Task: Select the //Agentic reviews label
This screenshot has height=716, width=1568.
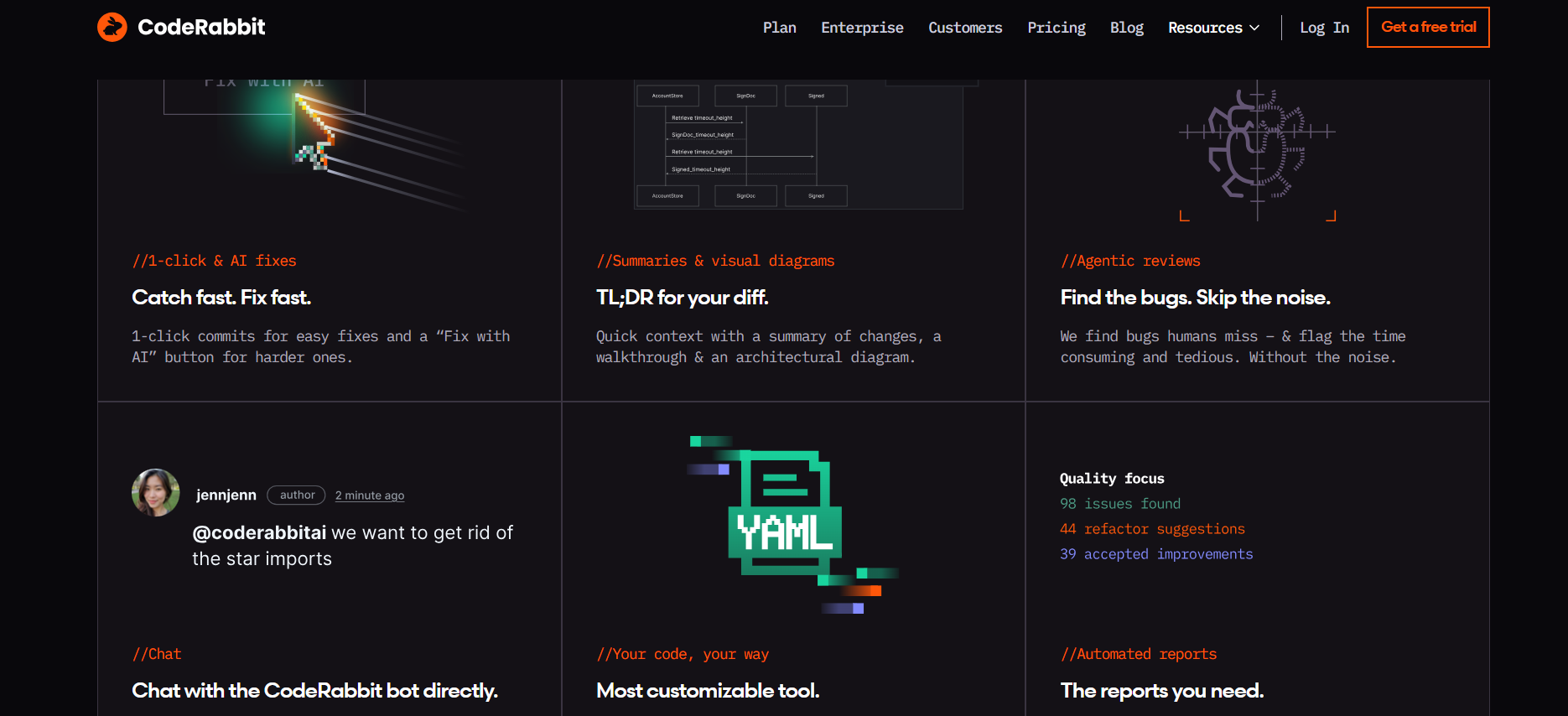Action: click(x=1130, y=261)
